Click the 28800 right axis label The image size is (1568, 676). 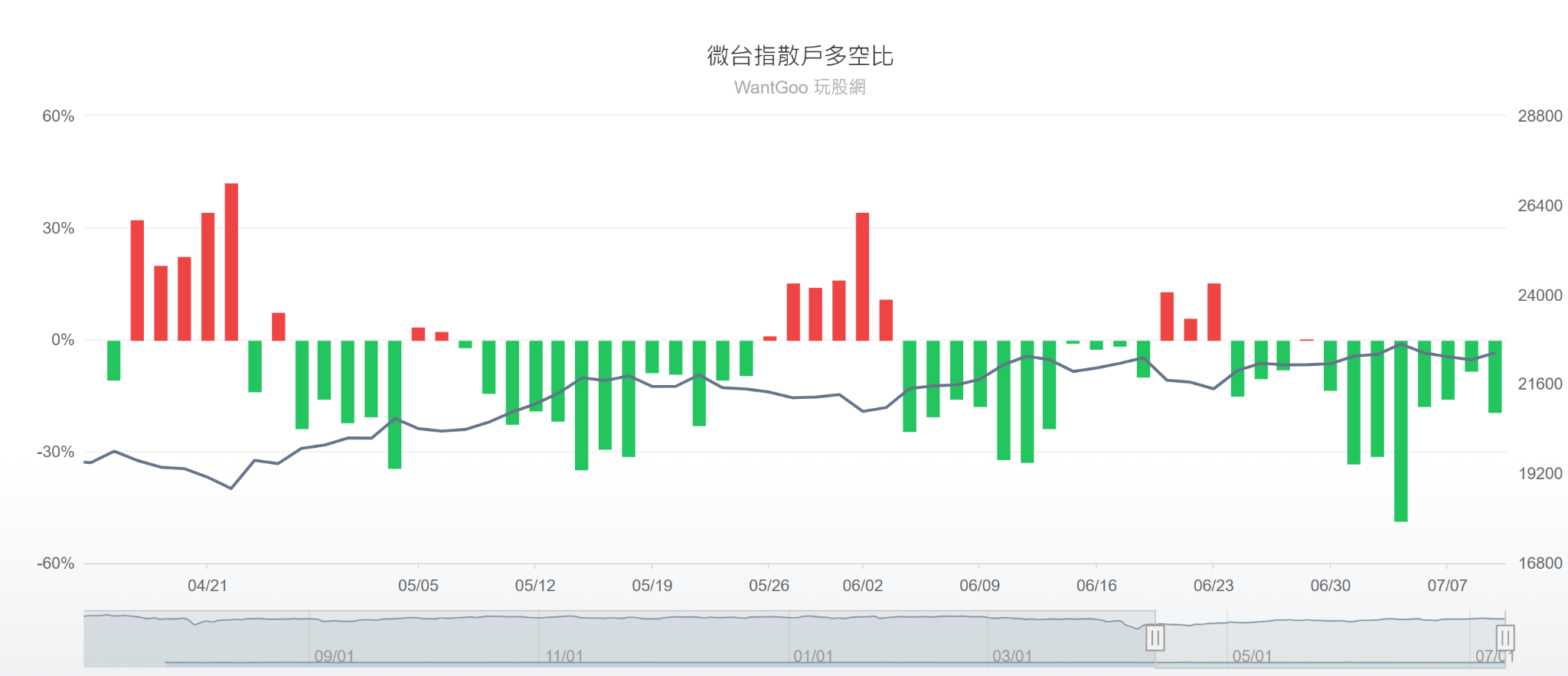[x=1540, y=116]
